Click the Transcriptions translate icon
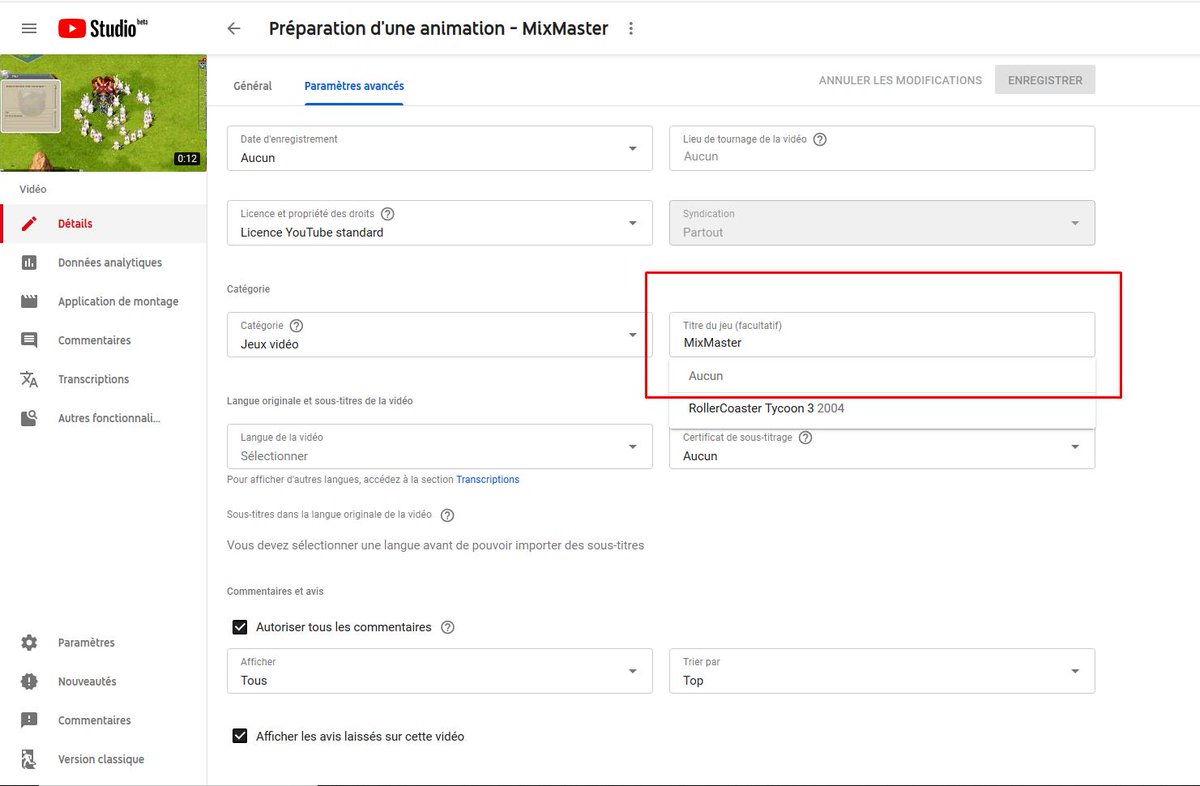 pyautogui.click(x=29, y=380)
